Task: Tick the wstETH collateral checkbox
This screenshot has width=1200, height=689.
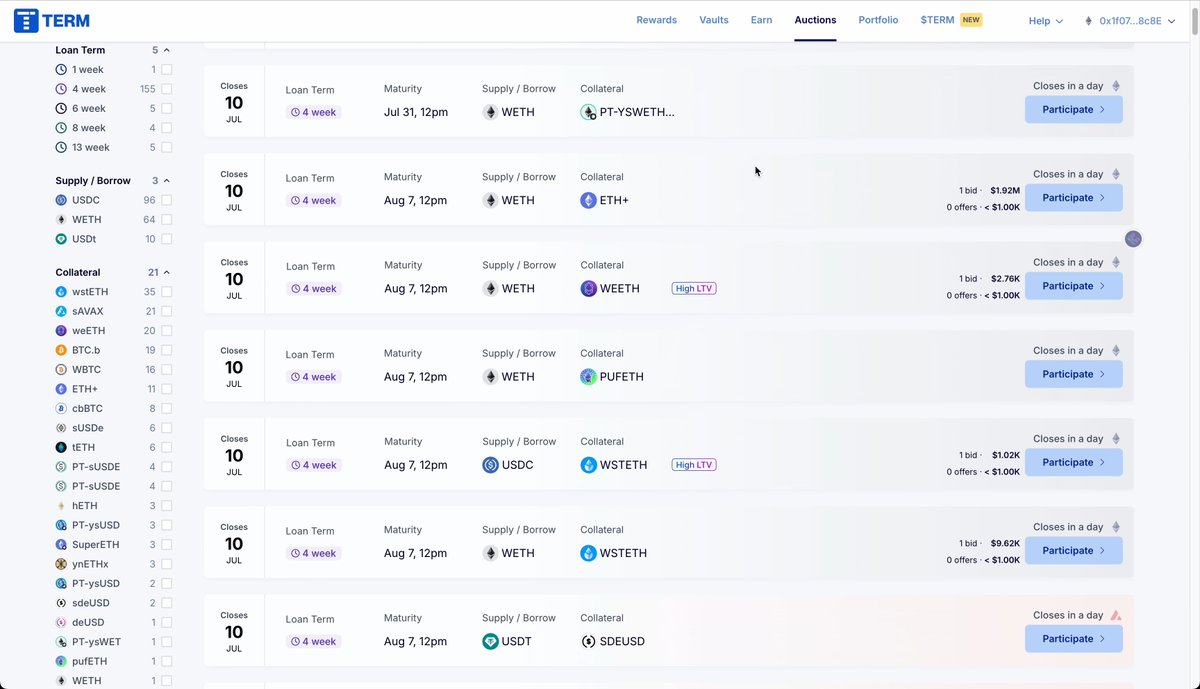Action: click(167, 292)
